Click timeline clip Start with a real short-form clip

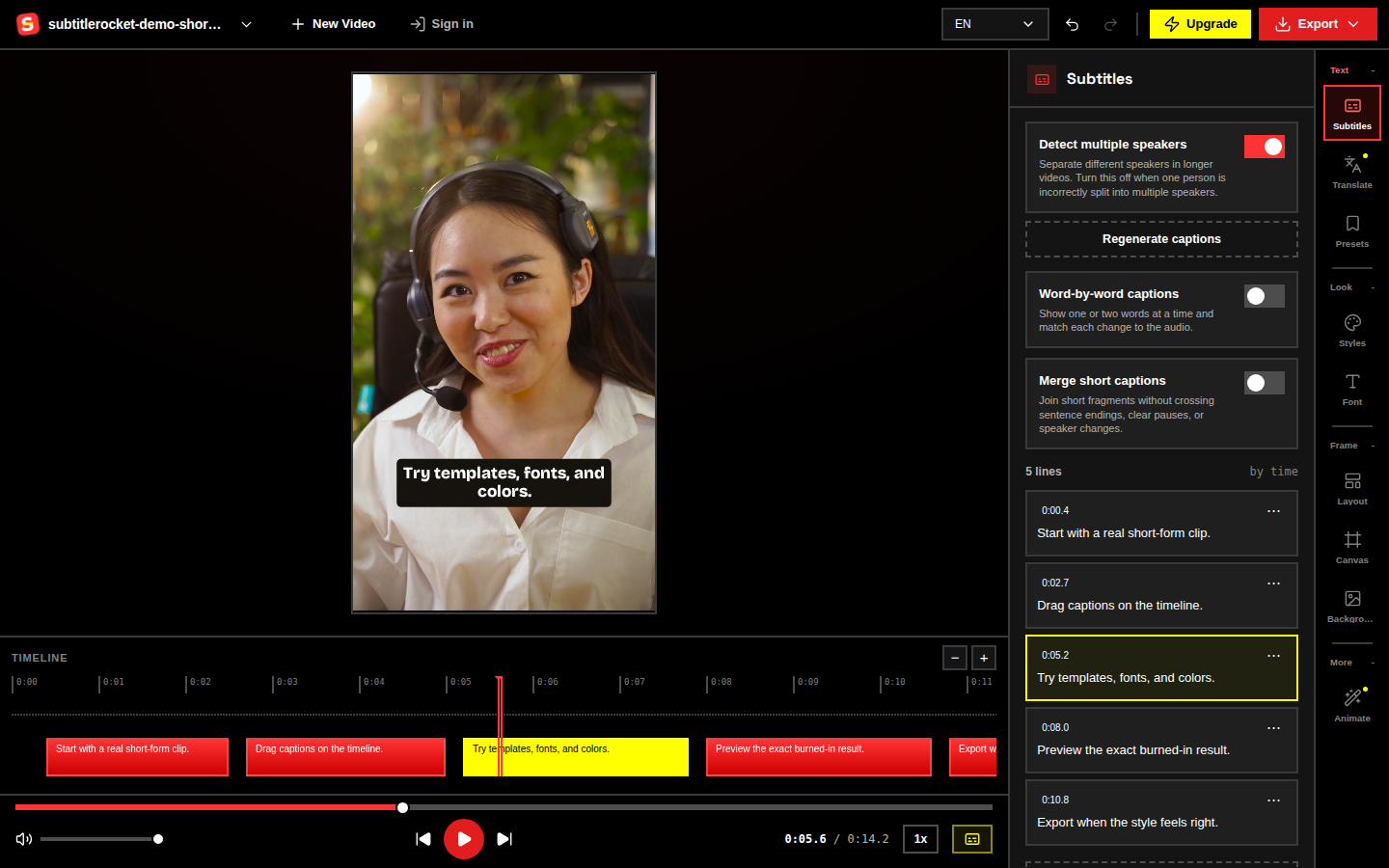coord(137,757)
